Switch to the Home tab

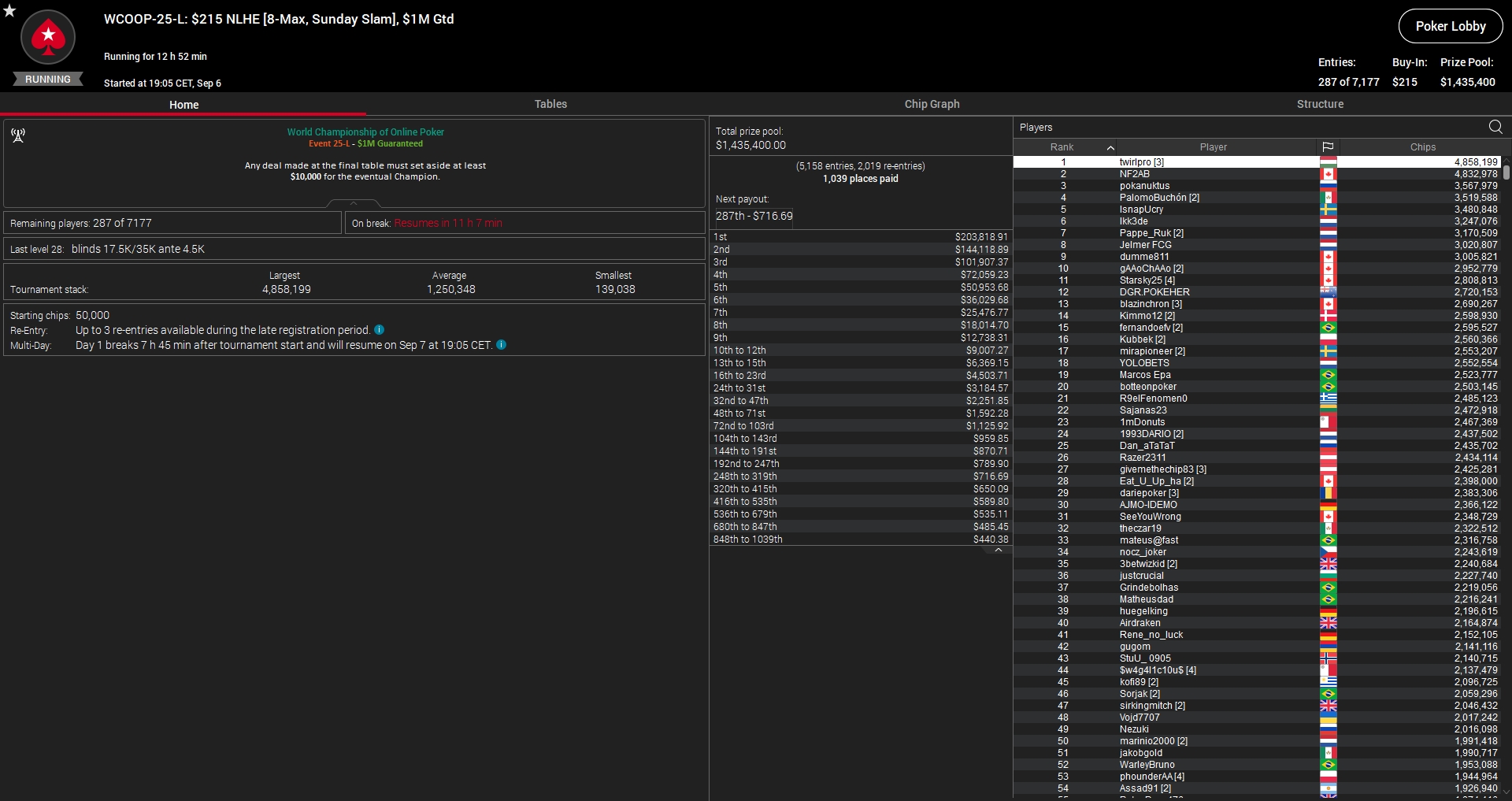pos(183,104)
